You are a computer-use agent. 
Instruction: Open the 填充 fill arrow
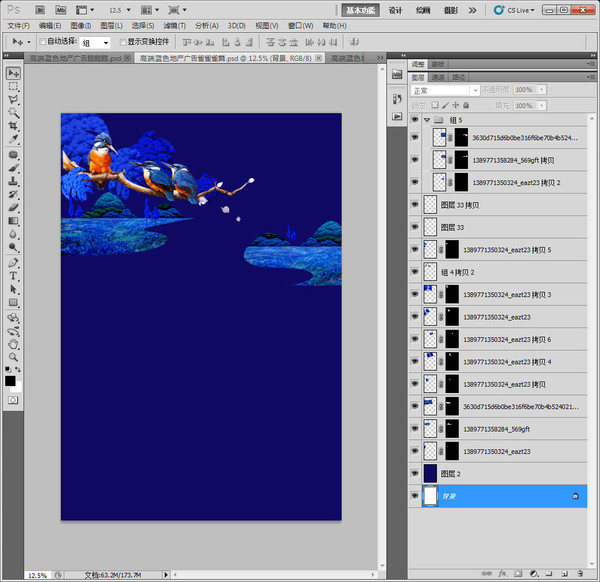[x=542, y=105]
